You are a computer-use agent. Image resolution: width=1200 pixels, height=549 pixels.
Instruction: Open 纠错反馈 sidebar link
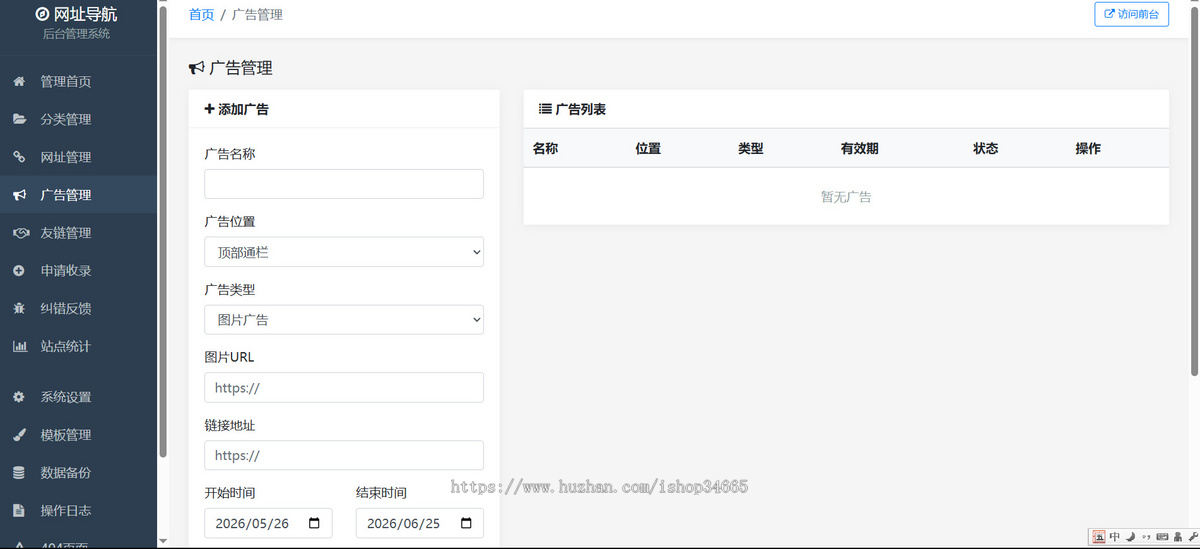tap(78, 308)
